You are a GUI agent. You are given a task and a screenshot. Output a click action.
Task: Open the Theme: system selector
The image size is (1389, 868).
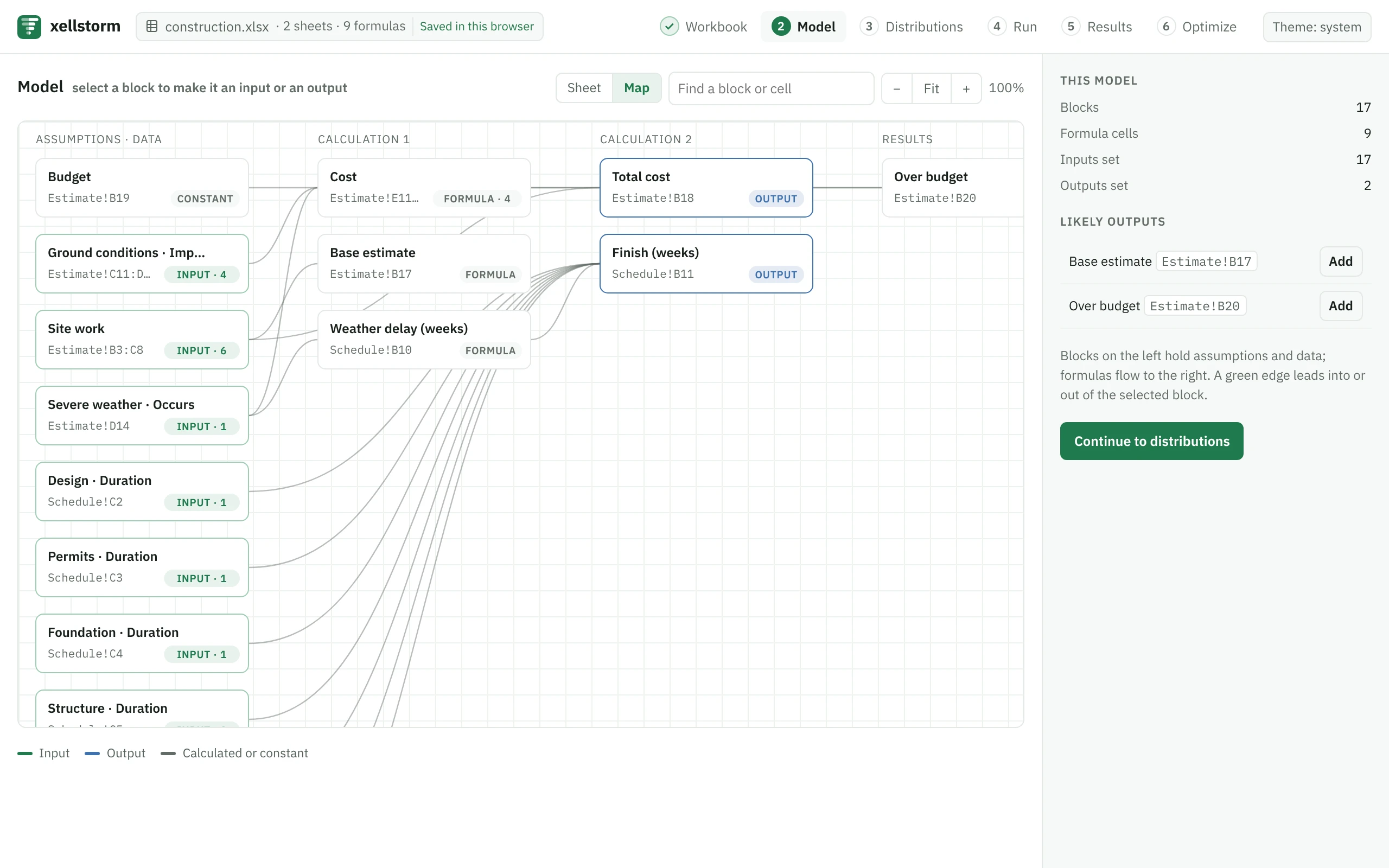pos(1317,27)
